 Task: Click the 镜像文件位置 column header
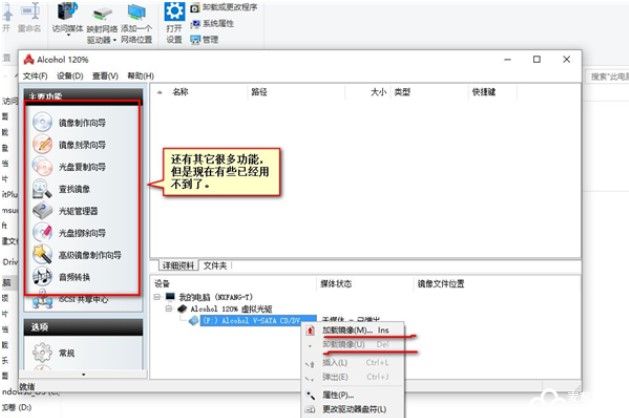441,284
